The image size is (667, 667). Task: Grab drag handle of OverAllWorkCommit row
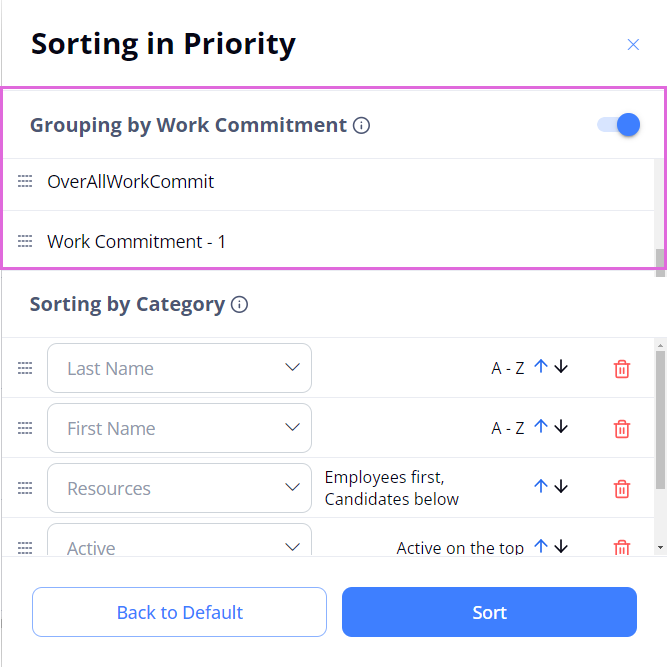(x=25, y=181)
